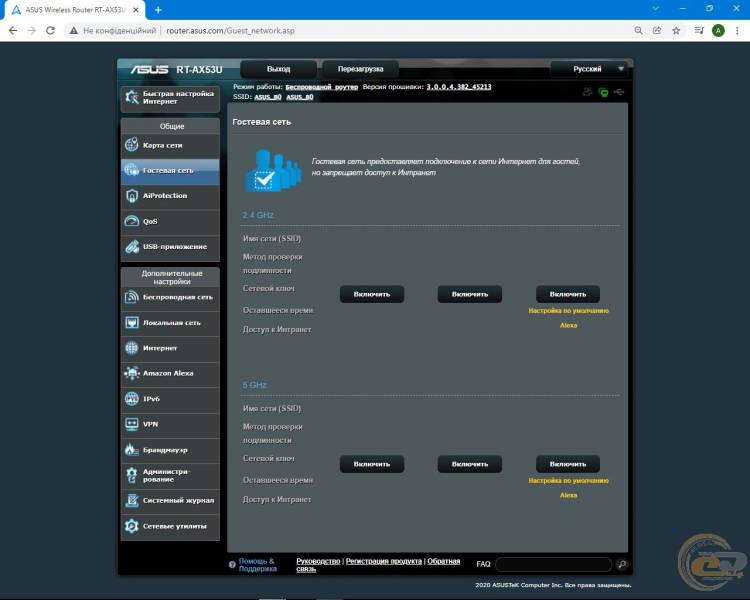Click the Перезагрузка button
This screenshot has height=600, width=750.
coord(361,69)
